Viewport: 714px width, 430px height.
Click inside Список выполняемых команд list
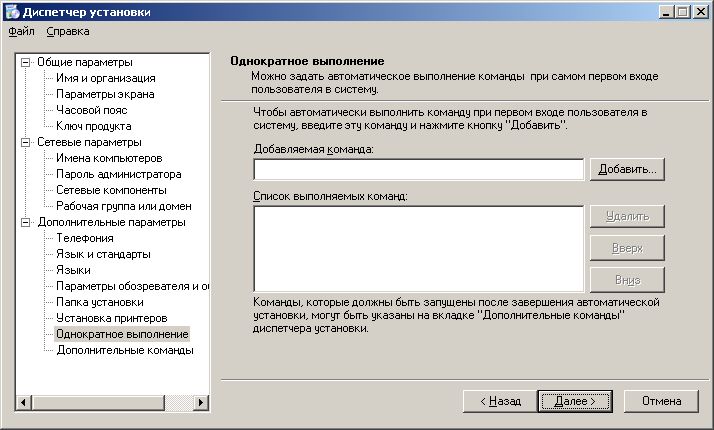(418, 247)
